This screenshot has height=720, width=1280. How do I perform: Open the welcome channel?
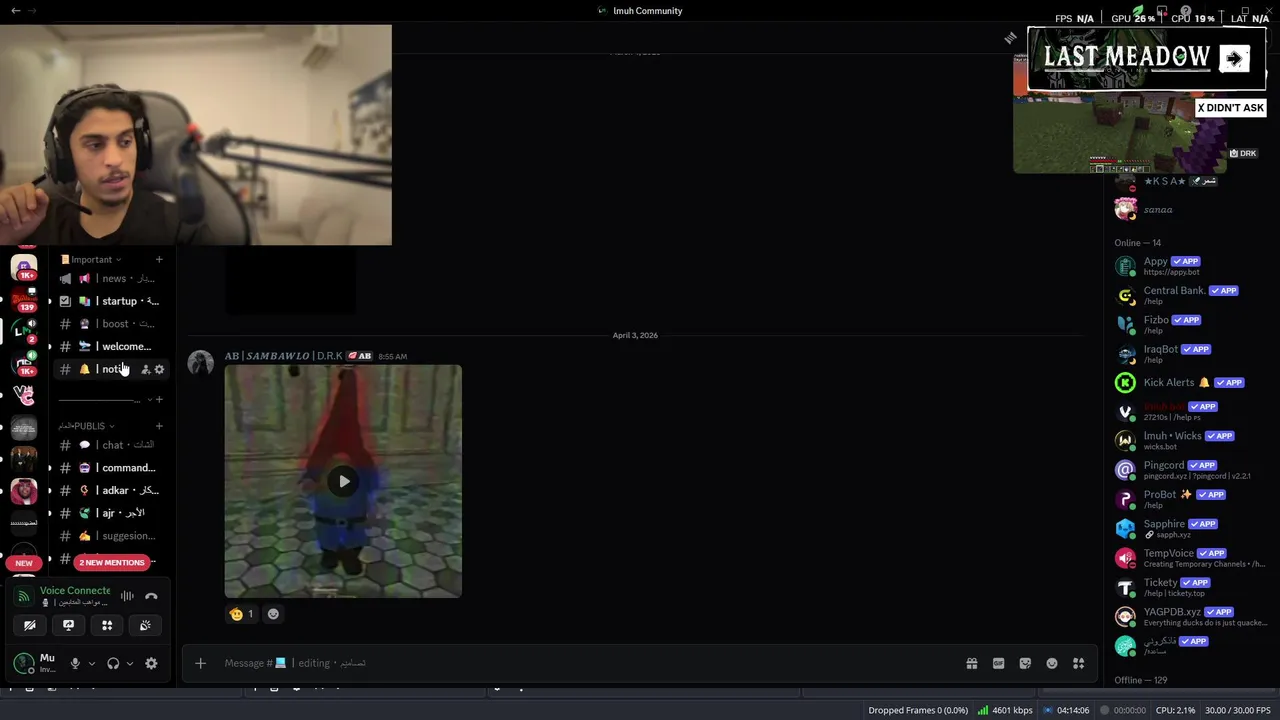pos(112,346)
